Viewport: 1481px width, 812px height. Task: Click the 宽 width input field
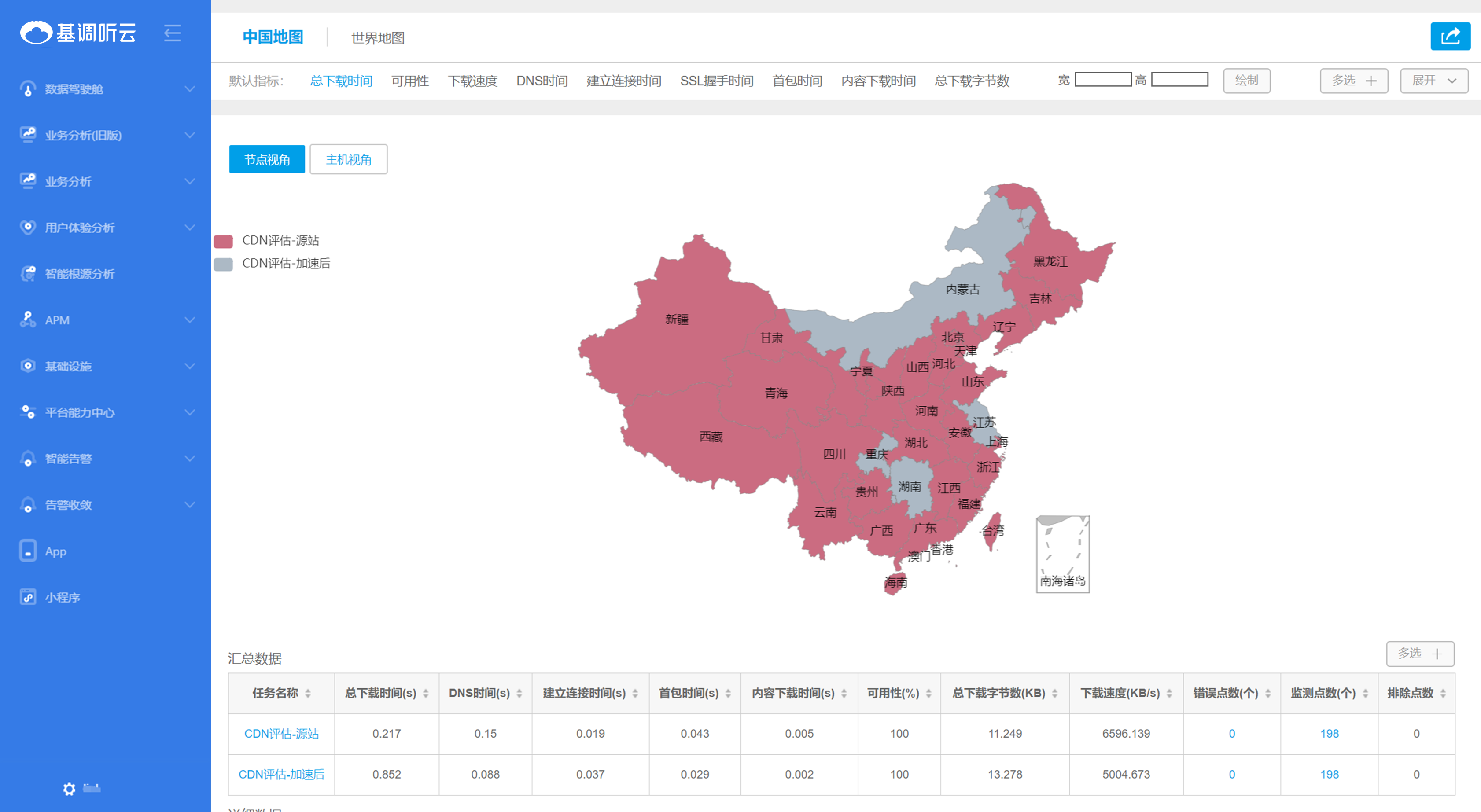click(x=1103, y=80)
